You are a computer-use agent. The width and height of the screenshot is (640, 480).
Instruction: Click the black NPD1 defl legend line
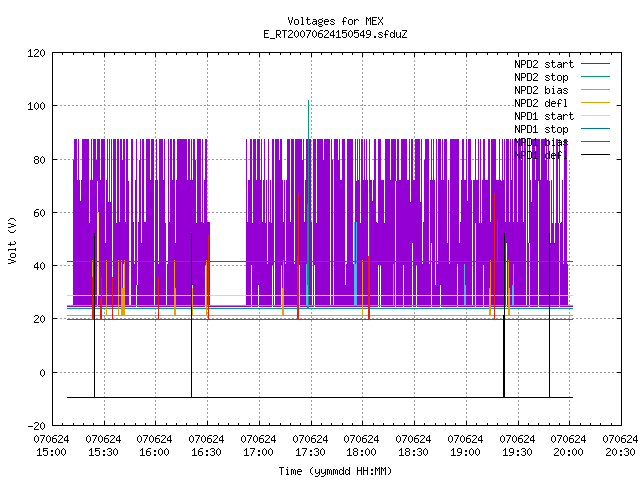595,155
